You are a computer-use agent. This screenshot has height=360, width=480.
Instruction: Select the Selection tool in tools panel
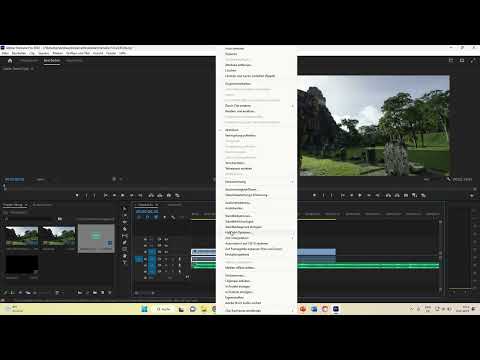125,209
